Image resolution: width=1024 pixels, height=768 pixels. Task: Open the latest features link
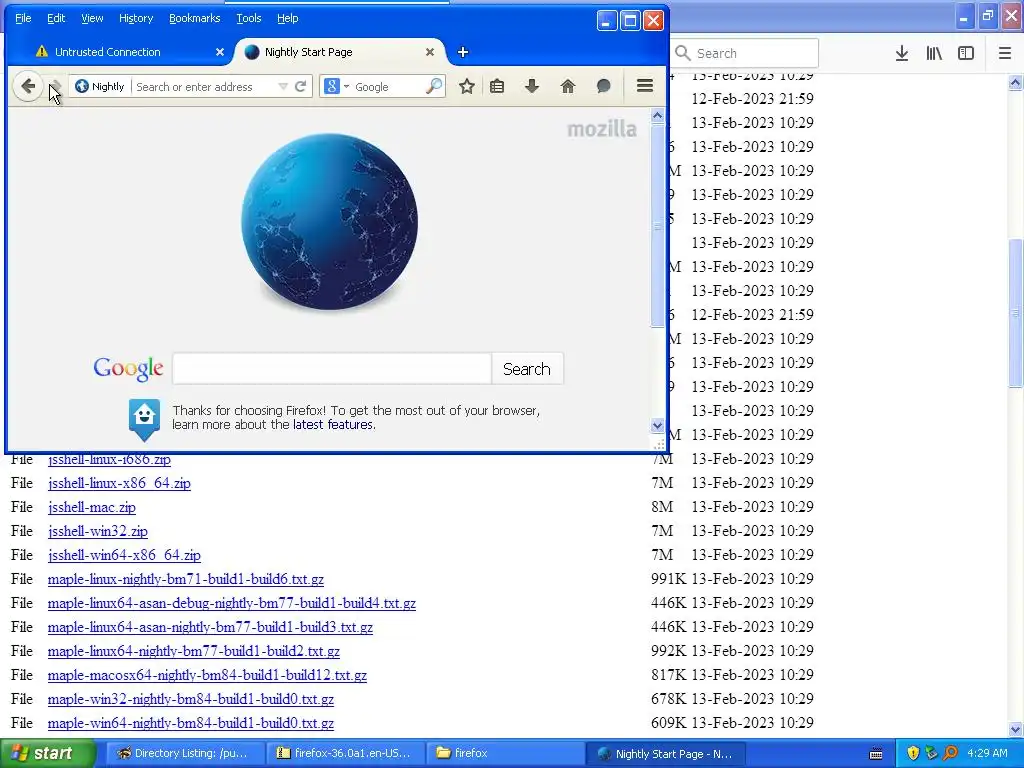(333, 424)
